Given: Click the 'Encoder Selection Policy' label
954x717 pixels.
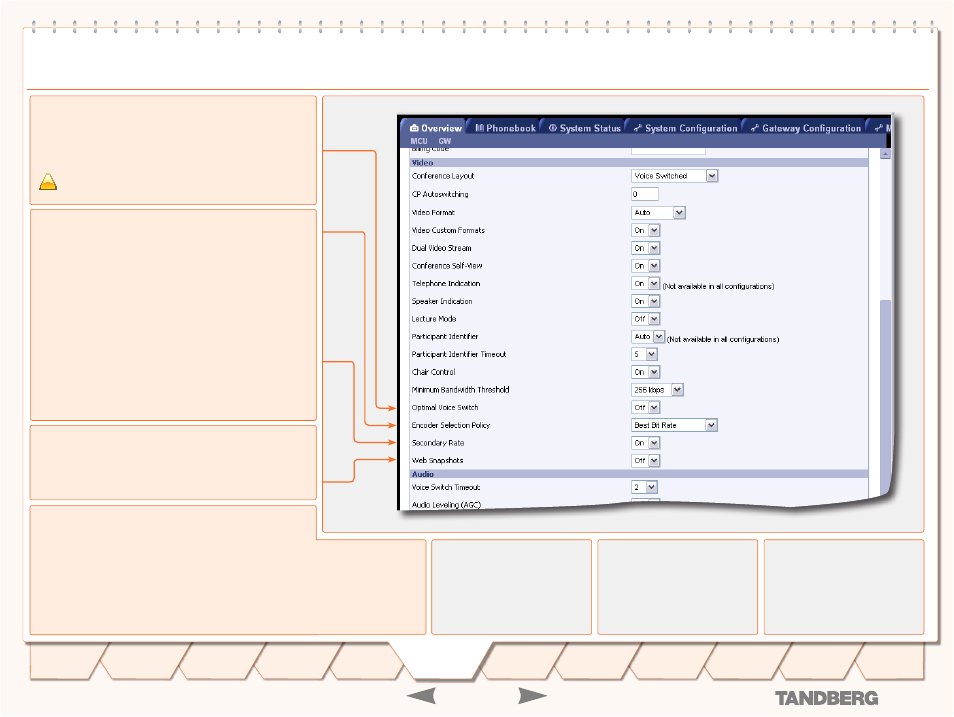Looking at the screenshot, I should pos(451,425).
